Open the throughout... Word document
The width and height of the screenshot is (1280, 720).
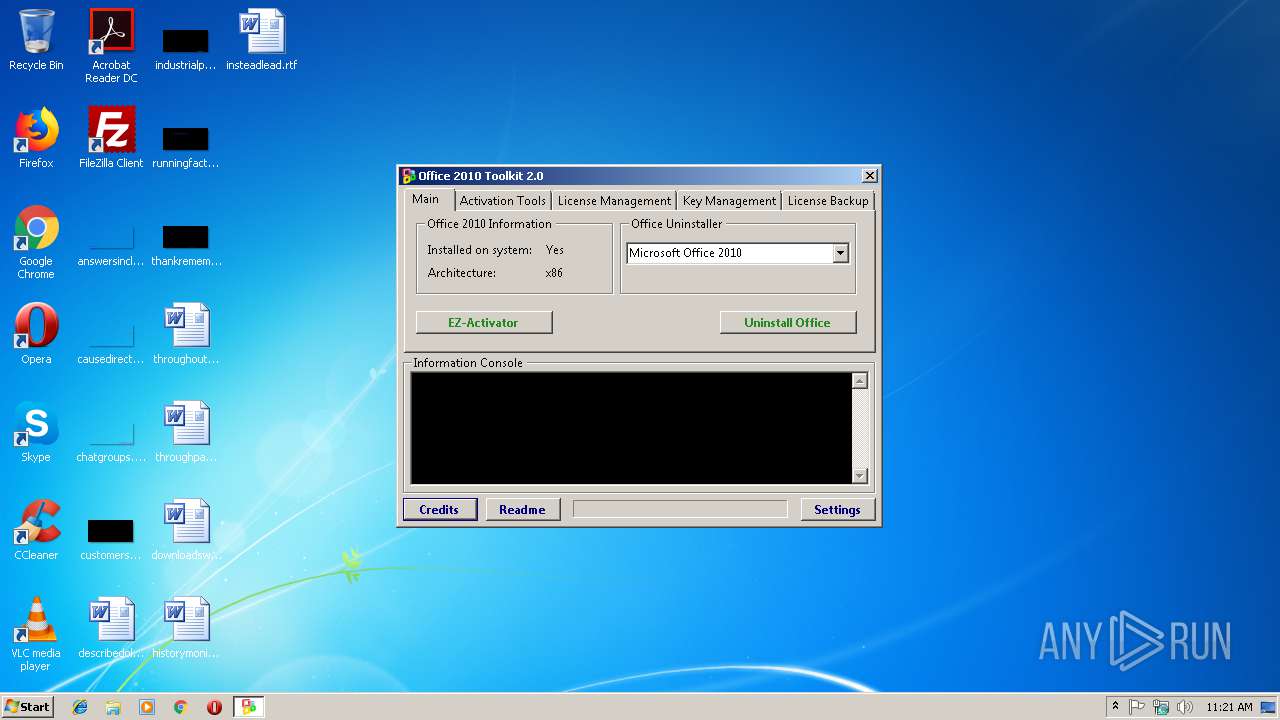(186, 334)
